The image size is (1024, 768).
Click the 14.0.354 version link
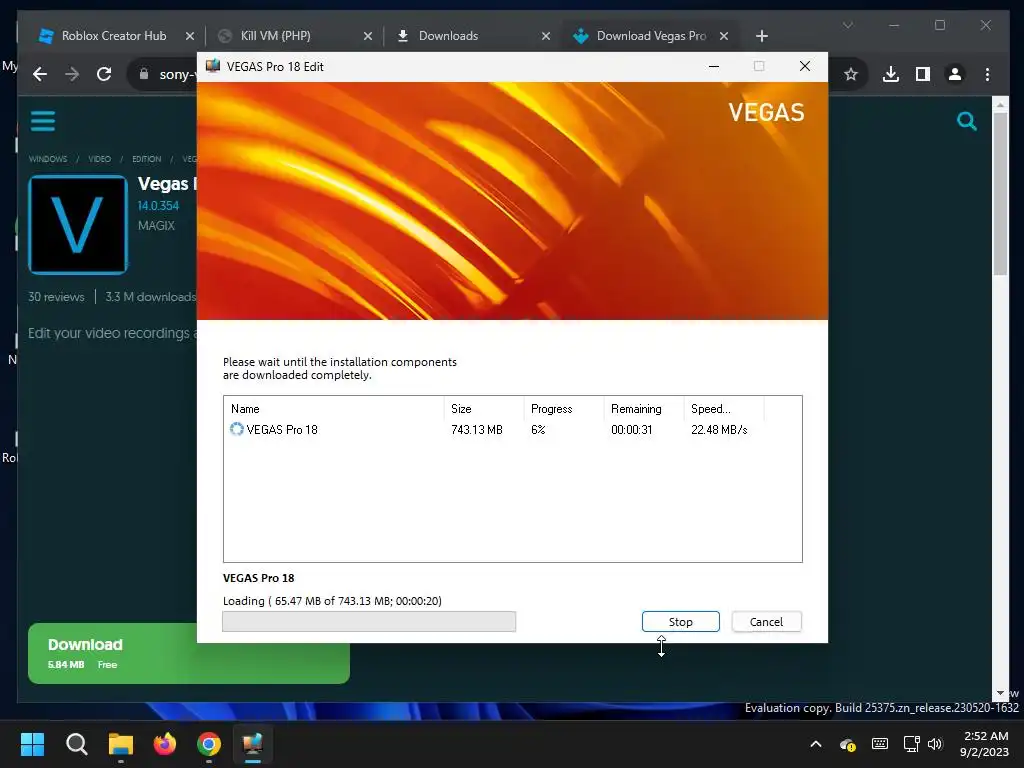[158, 206]
